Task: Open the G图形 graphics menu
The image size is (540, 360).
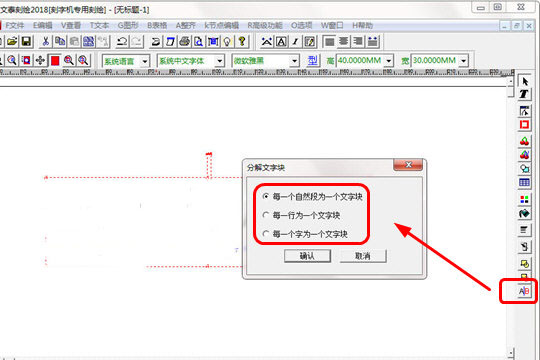Action: click(x=128, y=25)
